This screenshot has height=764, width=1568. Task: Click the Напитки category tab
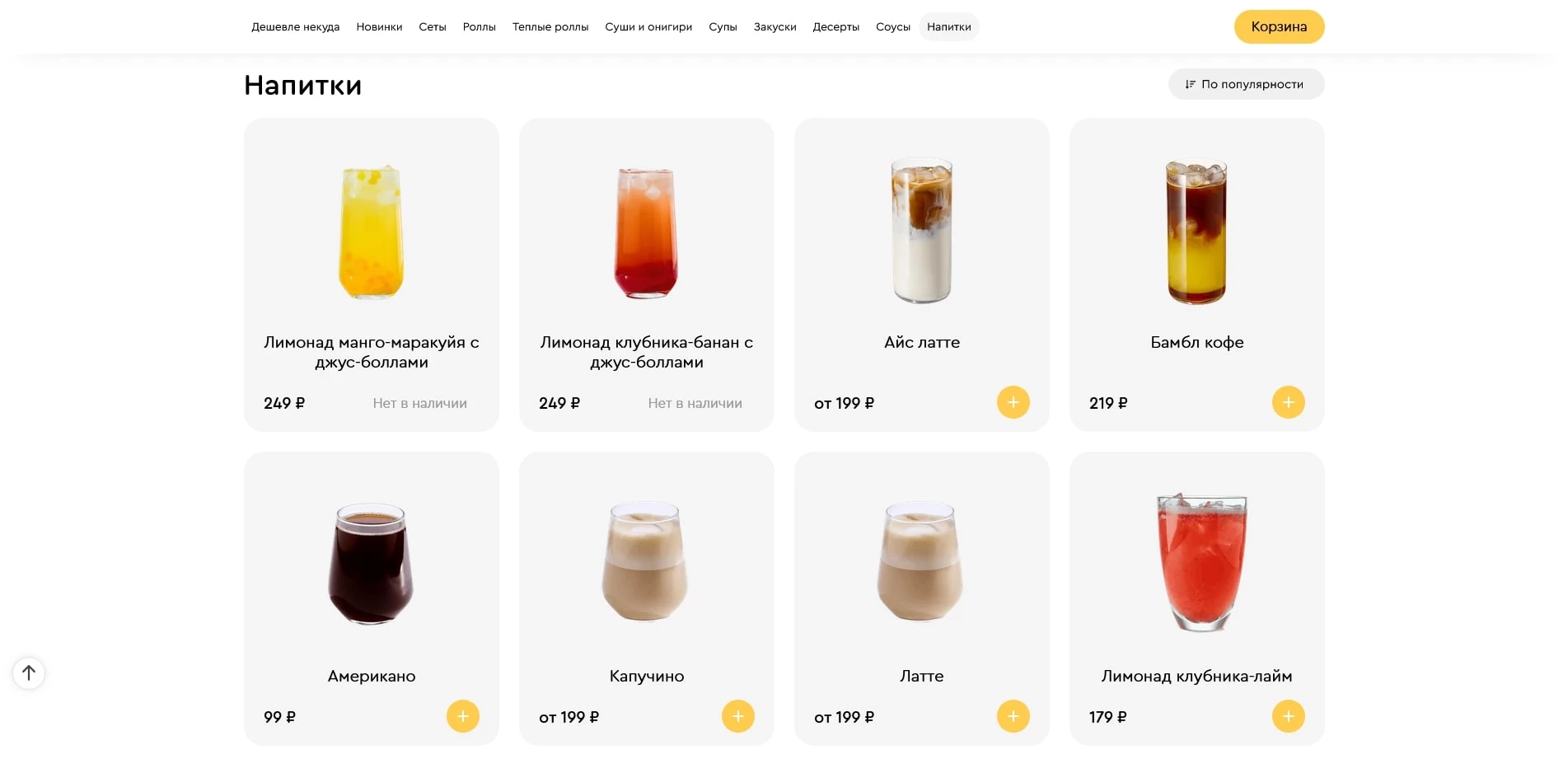point(948,27)
